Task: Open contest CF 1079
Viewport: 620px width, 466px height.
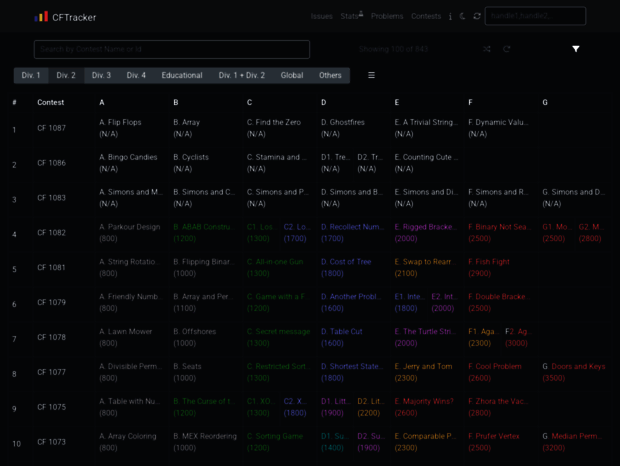Action: pyautogui.click(x=51, y=302)
